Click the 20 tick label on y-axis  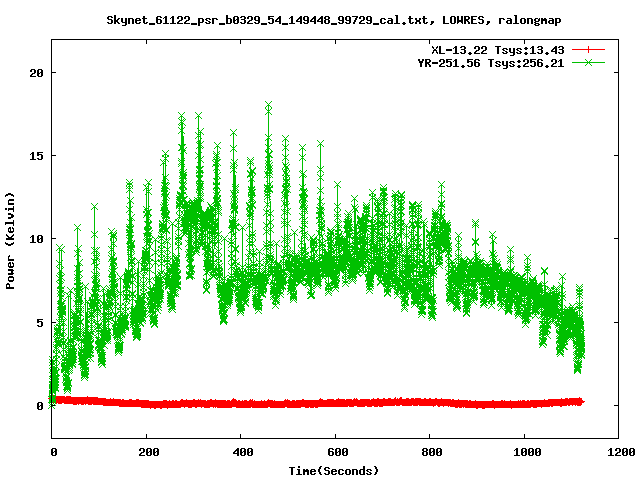tap(35, 73)
